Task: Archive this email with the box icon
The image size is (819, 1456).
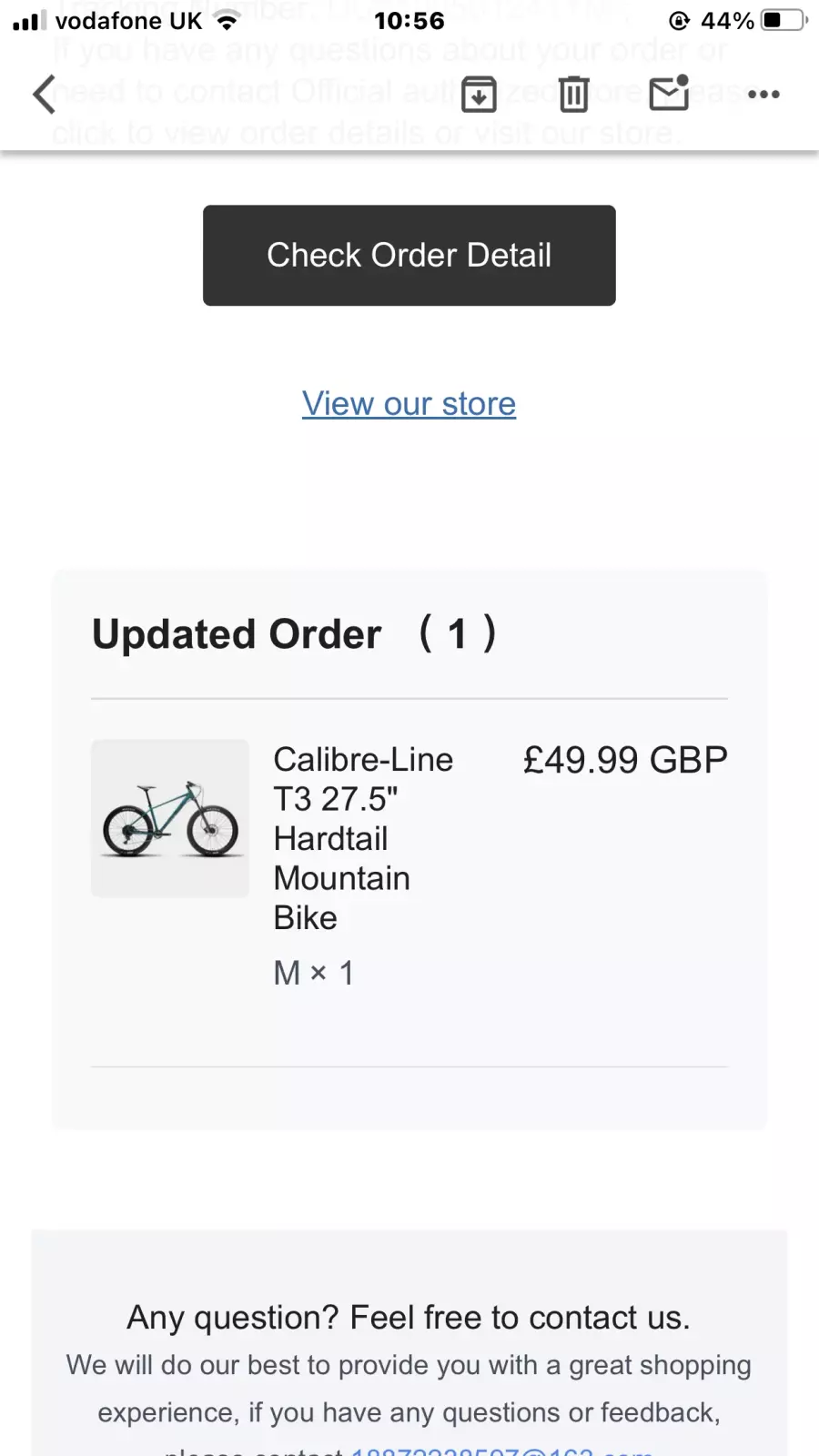Action: pos(479,94)
